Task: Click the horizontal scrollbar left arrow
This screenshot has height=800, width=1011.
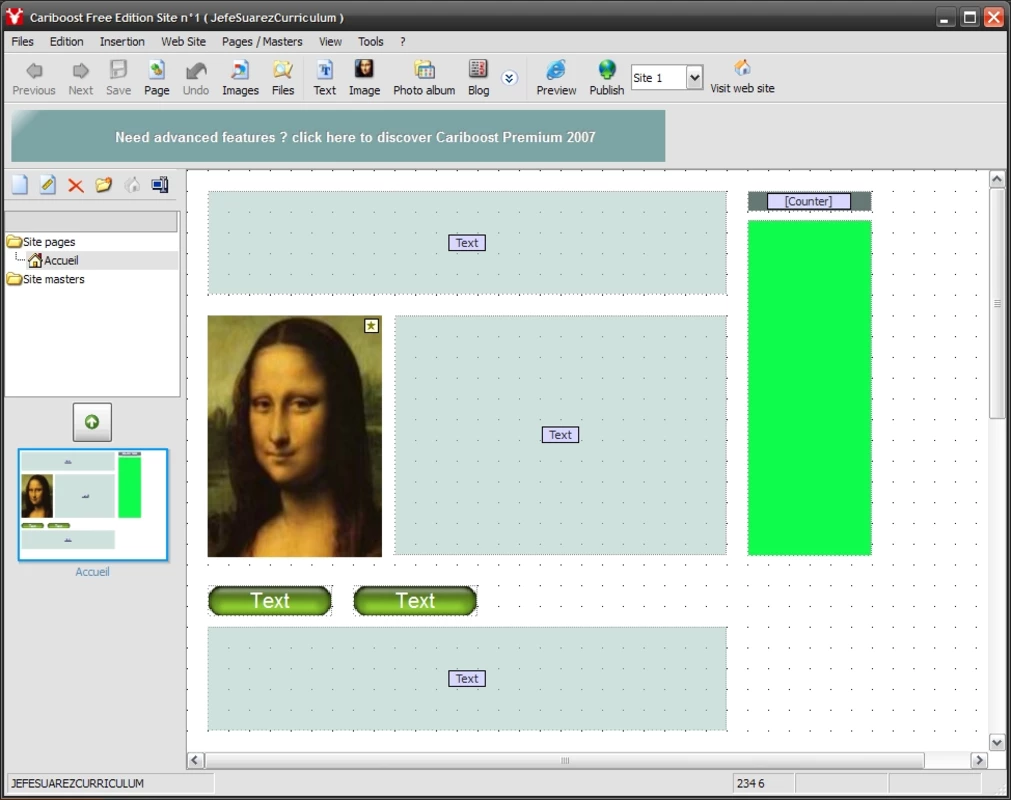Action: tap(196, 760)
